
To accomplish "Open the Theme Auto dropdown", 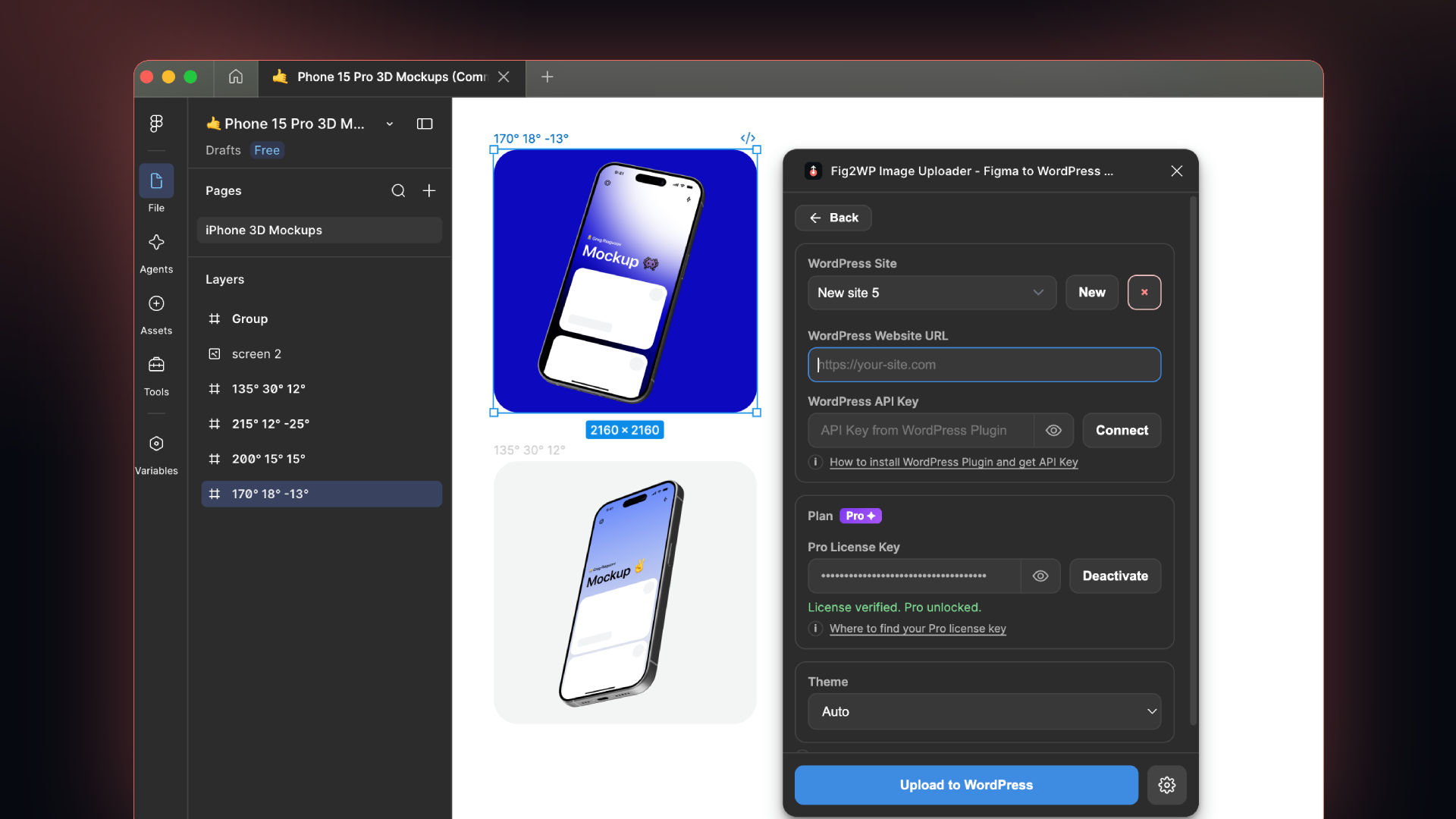I will 984,712.
